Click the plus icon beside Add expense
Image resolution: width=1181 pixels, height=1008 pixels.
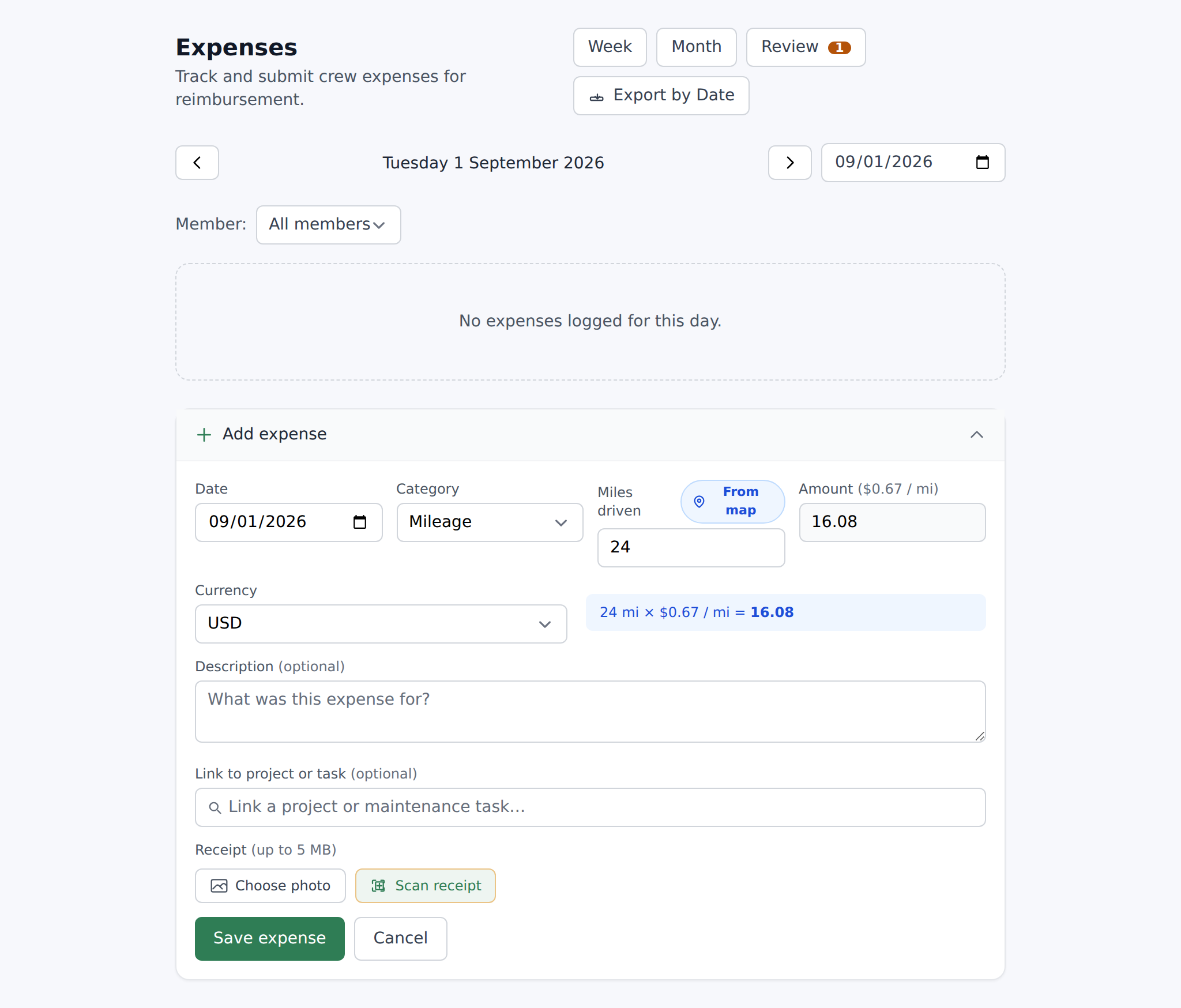pyautogui.click(x=204, y=434)
